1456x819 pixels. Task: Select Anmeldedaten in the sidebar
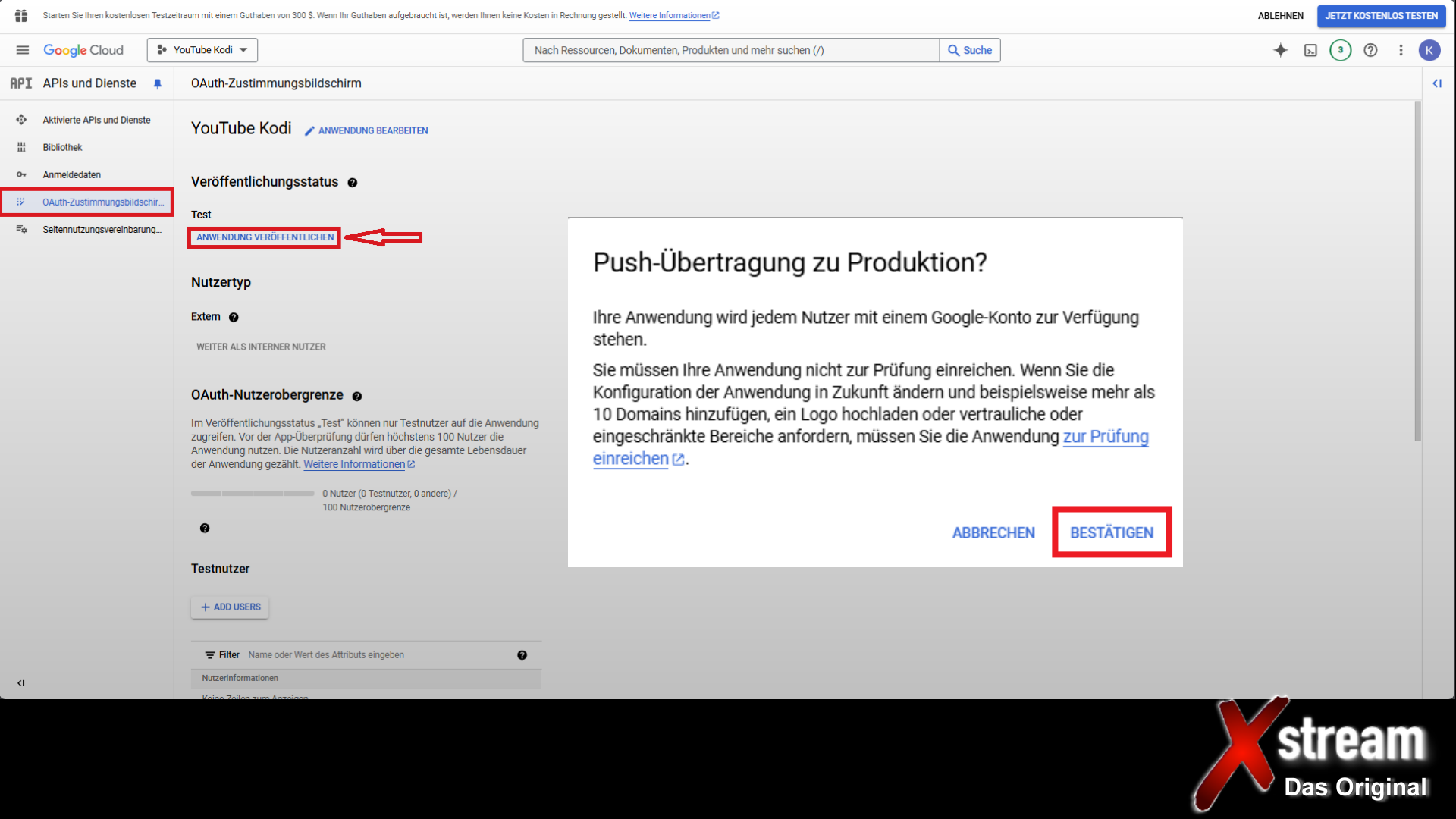pyautogui.click(x=71, y=174)
